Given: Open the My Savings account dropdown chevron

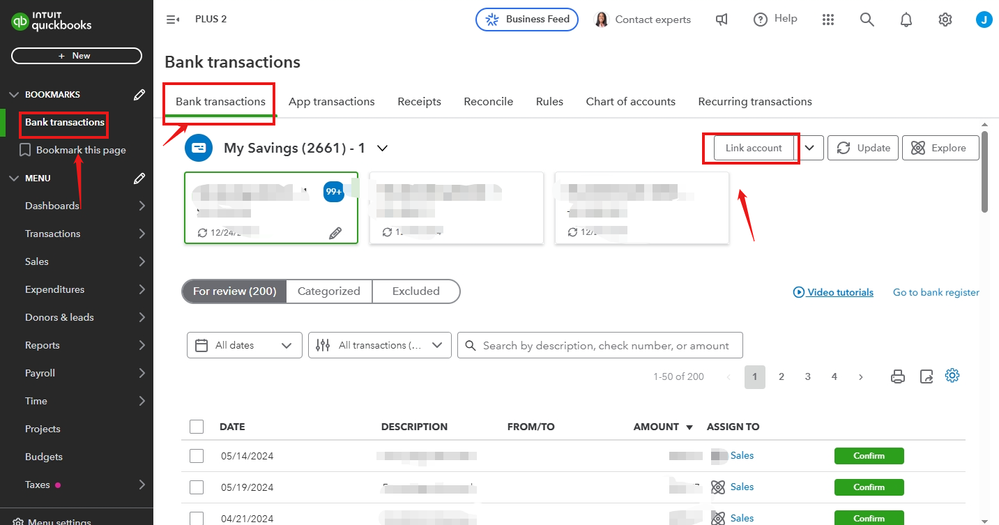Looking at the screenshot, I should coord(382,148).
